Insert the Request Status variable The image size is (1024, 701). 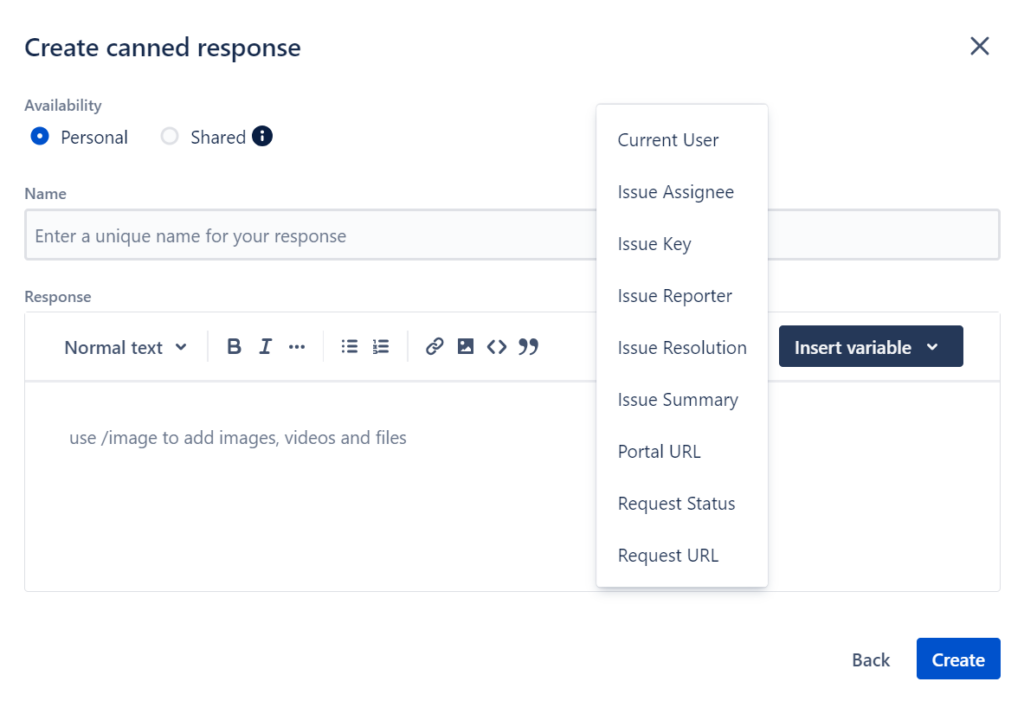coord(676,503)
